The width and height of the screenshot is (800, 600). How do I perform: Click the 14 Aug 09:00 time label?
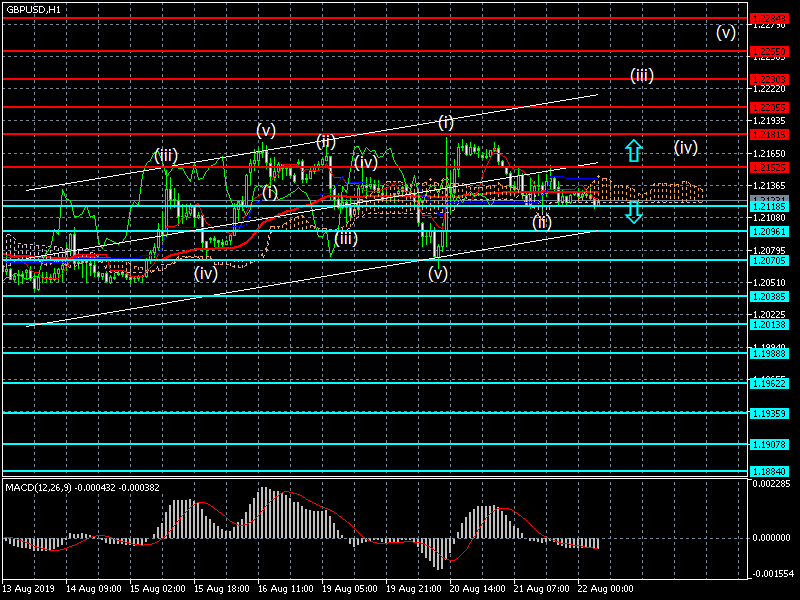tap(94, 589)
